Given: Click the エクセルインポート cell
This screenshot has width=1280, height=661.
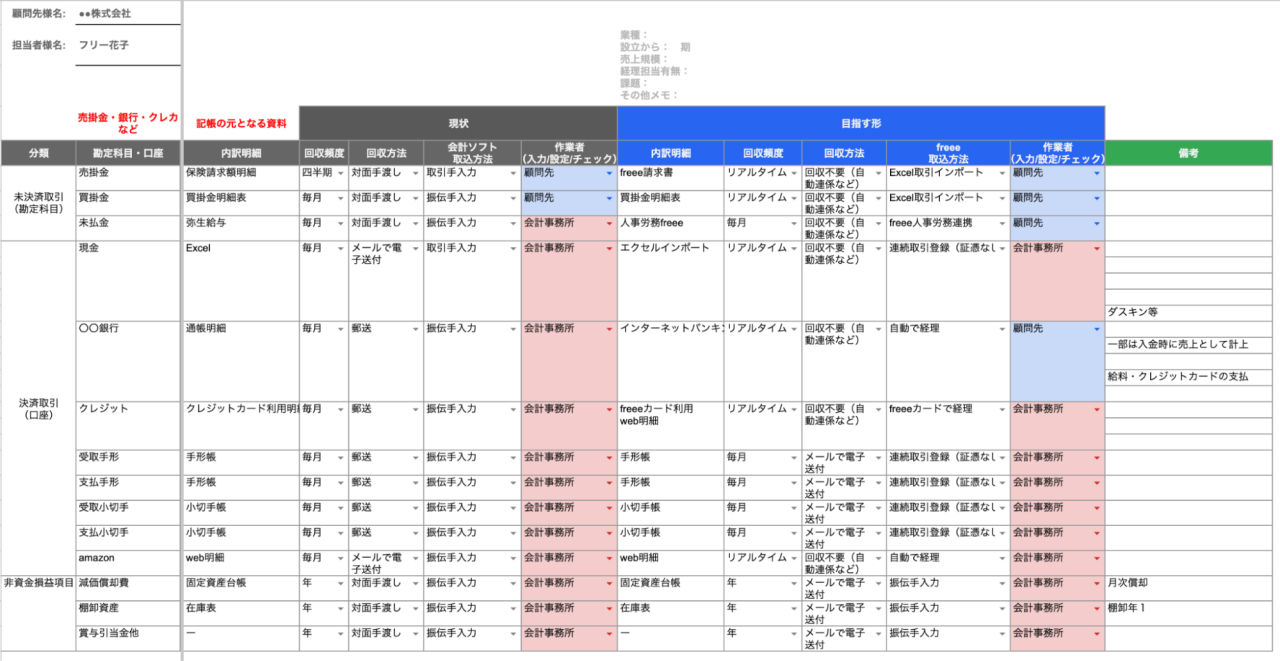Looking at the screenshot, I should click(669, 281).
